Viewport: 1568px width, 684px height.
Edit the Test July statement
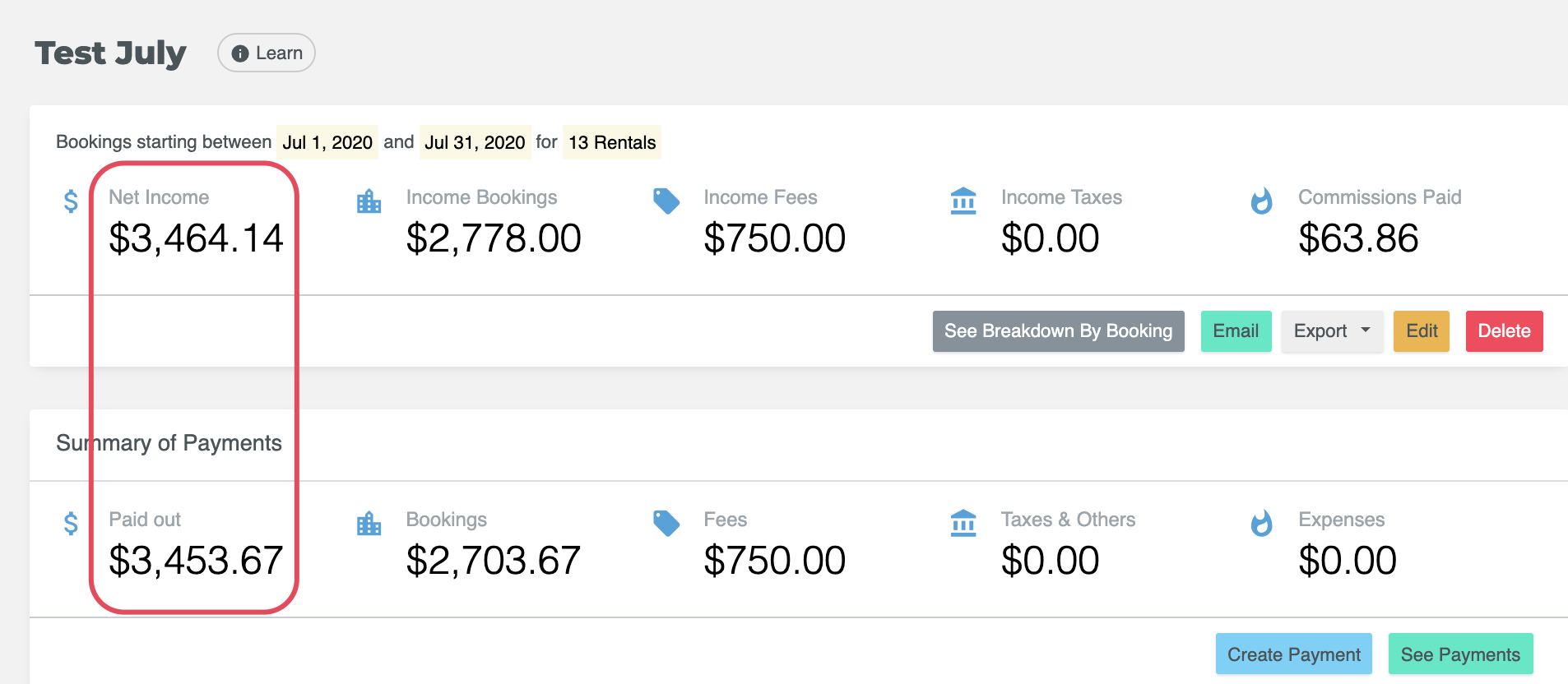pyautogui.click(x=1421, y=331)
